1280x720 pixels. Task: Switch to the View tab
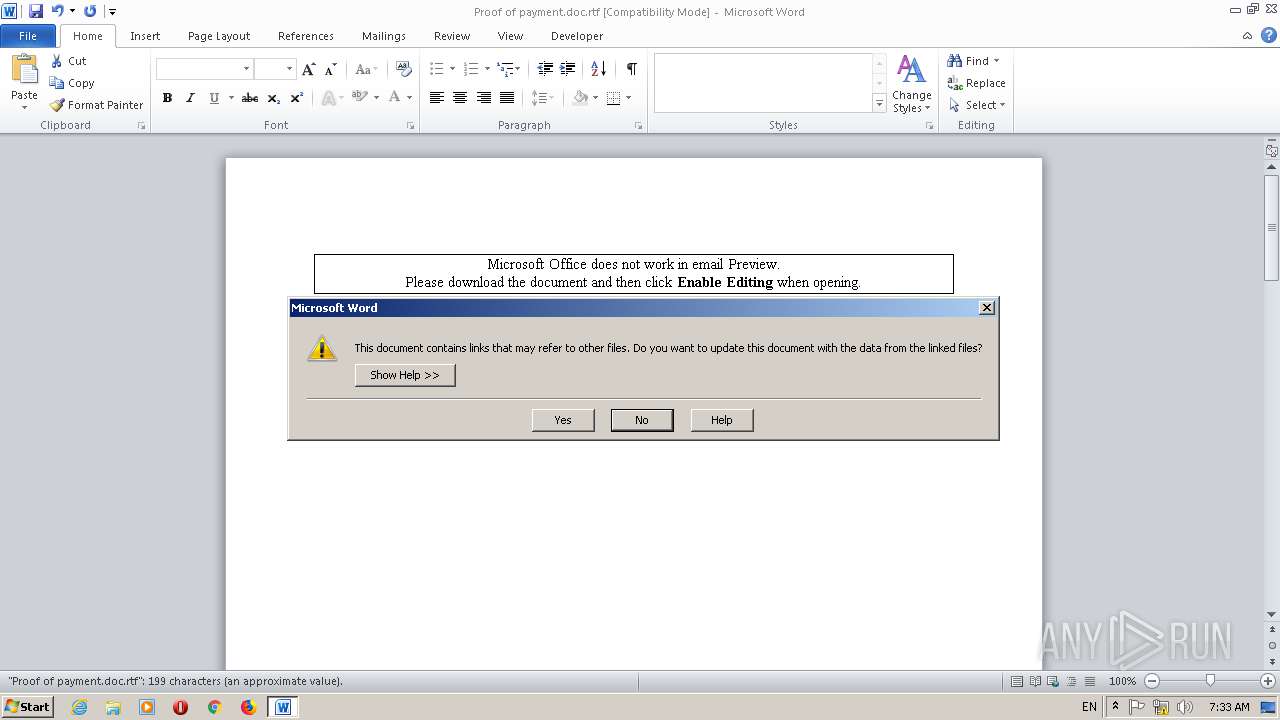pos(510,36)
